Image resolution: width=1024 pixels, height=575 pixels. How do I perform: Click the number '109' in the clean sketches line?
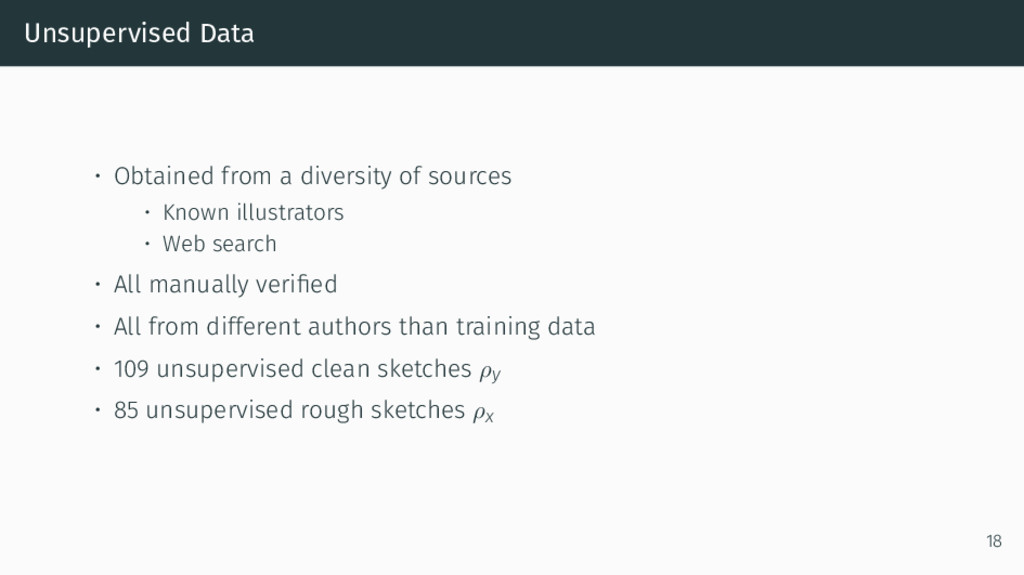pyautogui.click(x=131, y=369)
